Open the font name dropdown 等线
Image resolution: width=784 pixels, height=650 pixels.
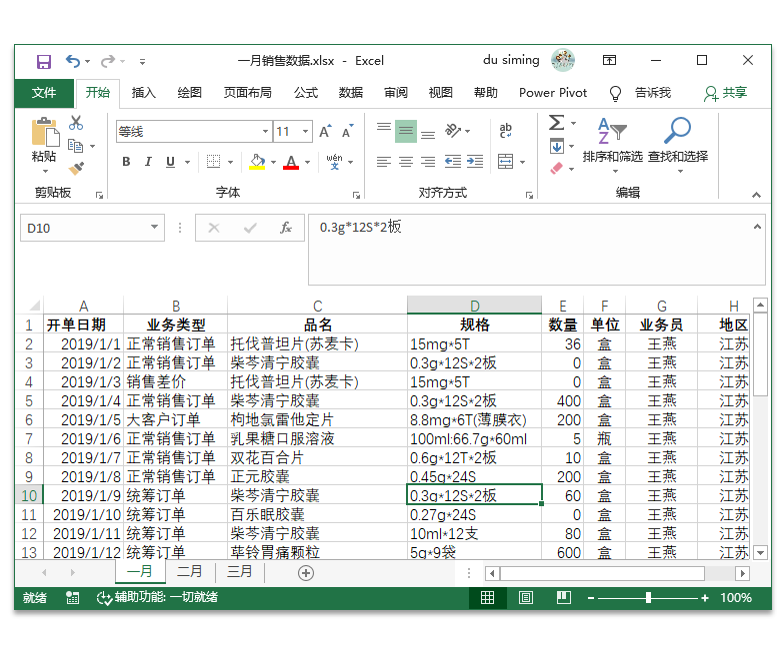point(266,132)
